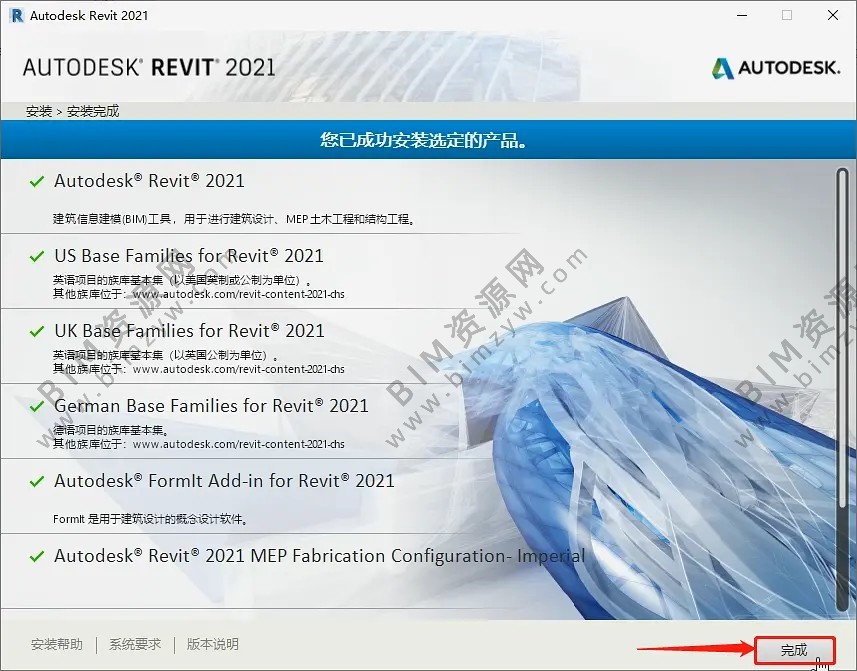Image resolution: width=857 pixels, height=671 pixels.
Task: Open the 系统要求 link
Action: click(135, 644)
